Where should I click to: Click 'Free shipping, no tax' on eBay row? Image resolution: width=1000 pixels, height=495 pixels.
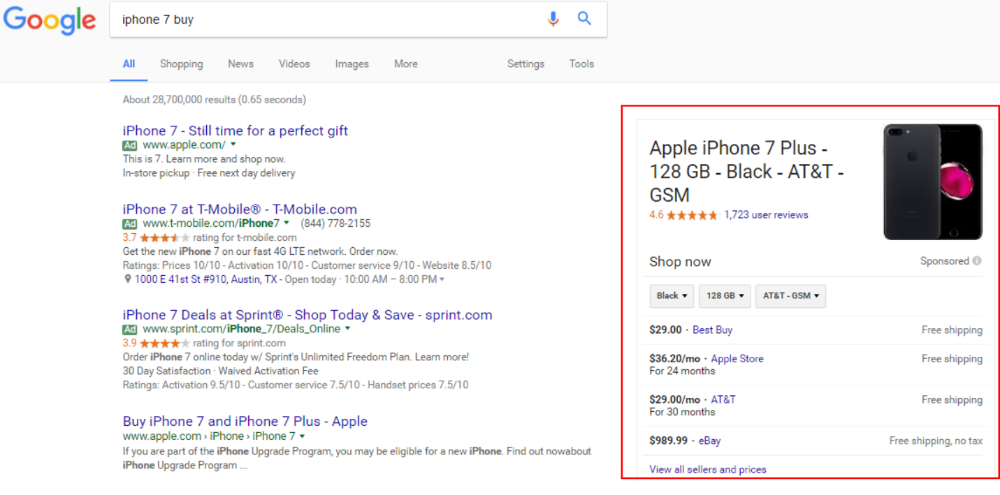pyautogui.click(x=936, y=440)
